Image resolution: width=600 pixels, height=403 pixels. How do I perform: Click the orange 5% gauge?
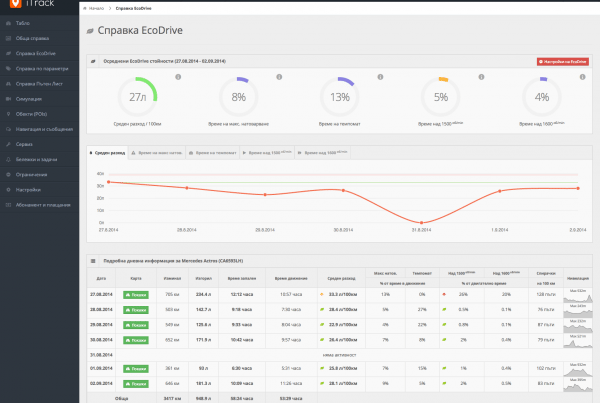[x=440, y=97]
